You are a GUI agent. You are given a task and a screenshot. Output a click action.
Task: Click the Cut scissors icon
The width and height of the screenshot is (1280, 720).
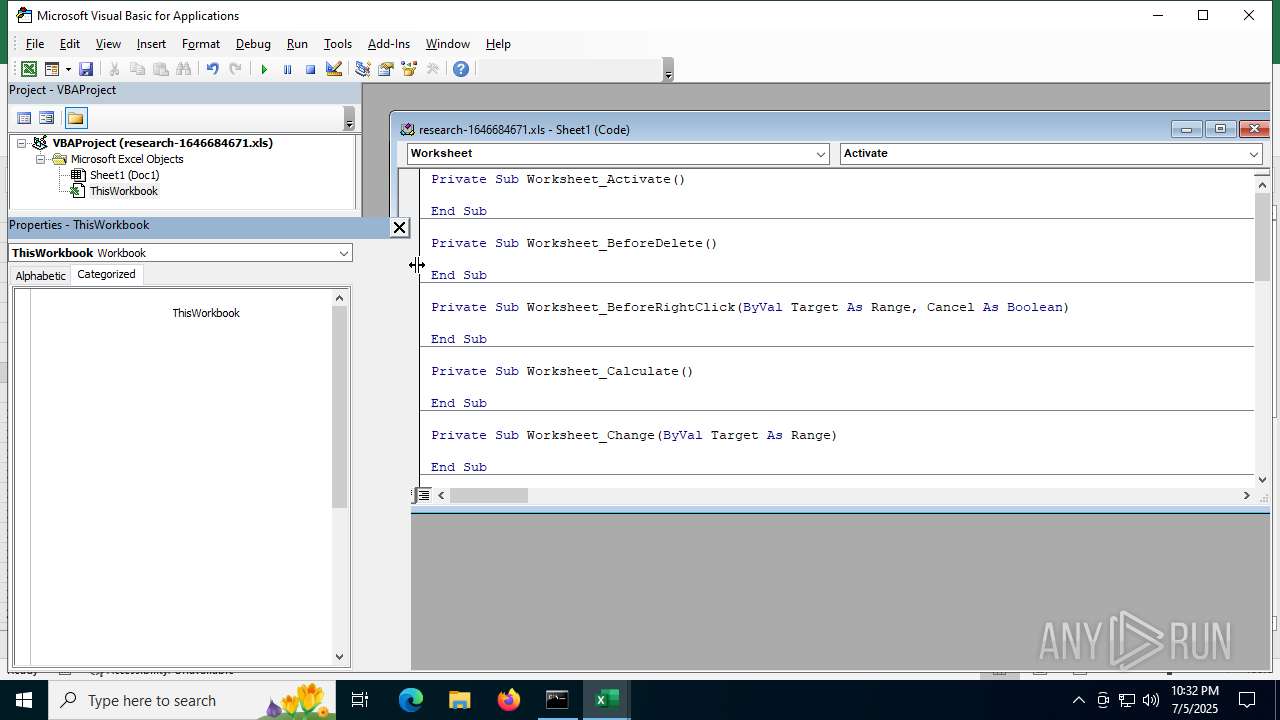click(115, 69)
